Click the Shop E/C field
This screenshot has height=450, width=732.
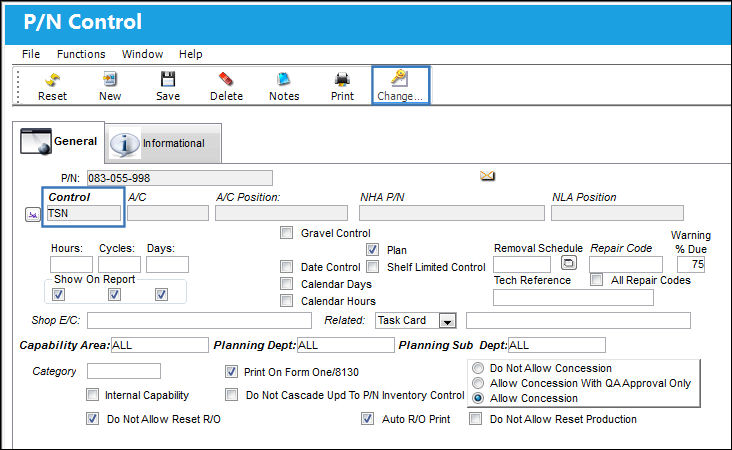click(x=199, y=321)
